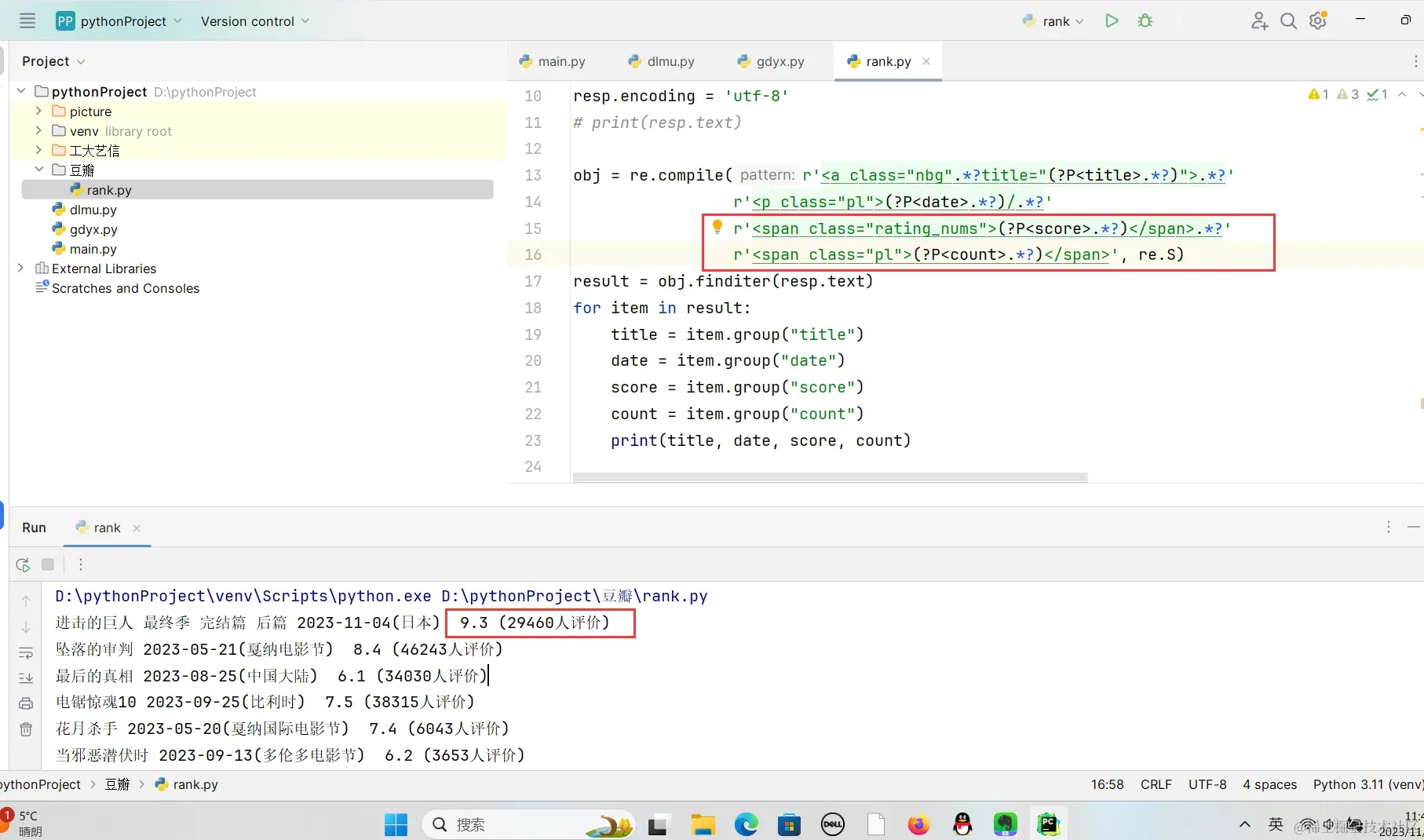Screen dimensions: 1424x840
Task: Collapse the pythonProject root folder
Action: point(21,91)
